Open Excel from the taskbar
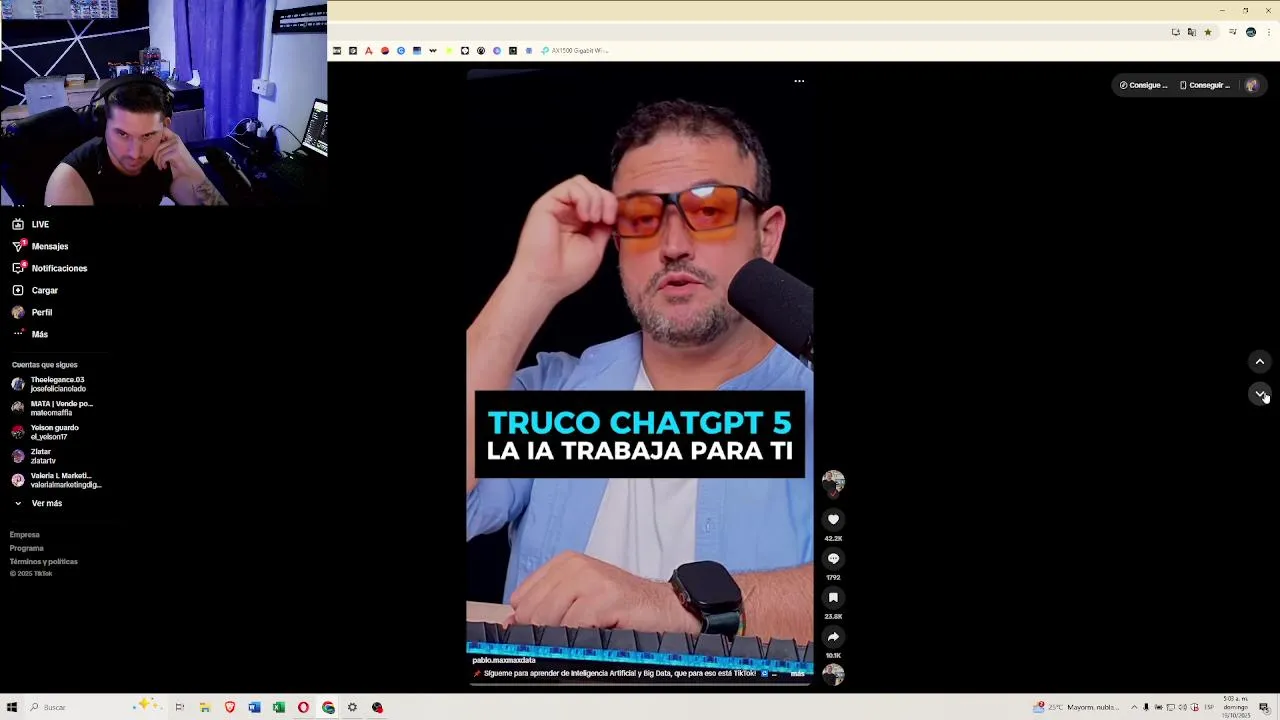This screenshot has width=1280, height=720. pos(279,707)
